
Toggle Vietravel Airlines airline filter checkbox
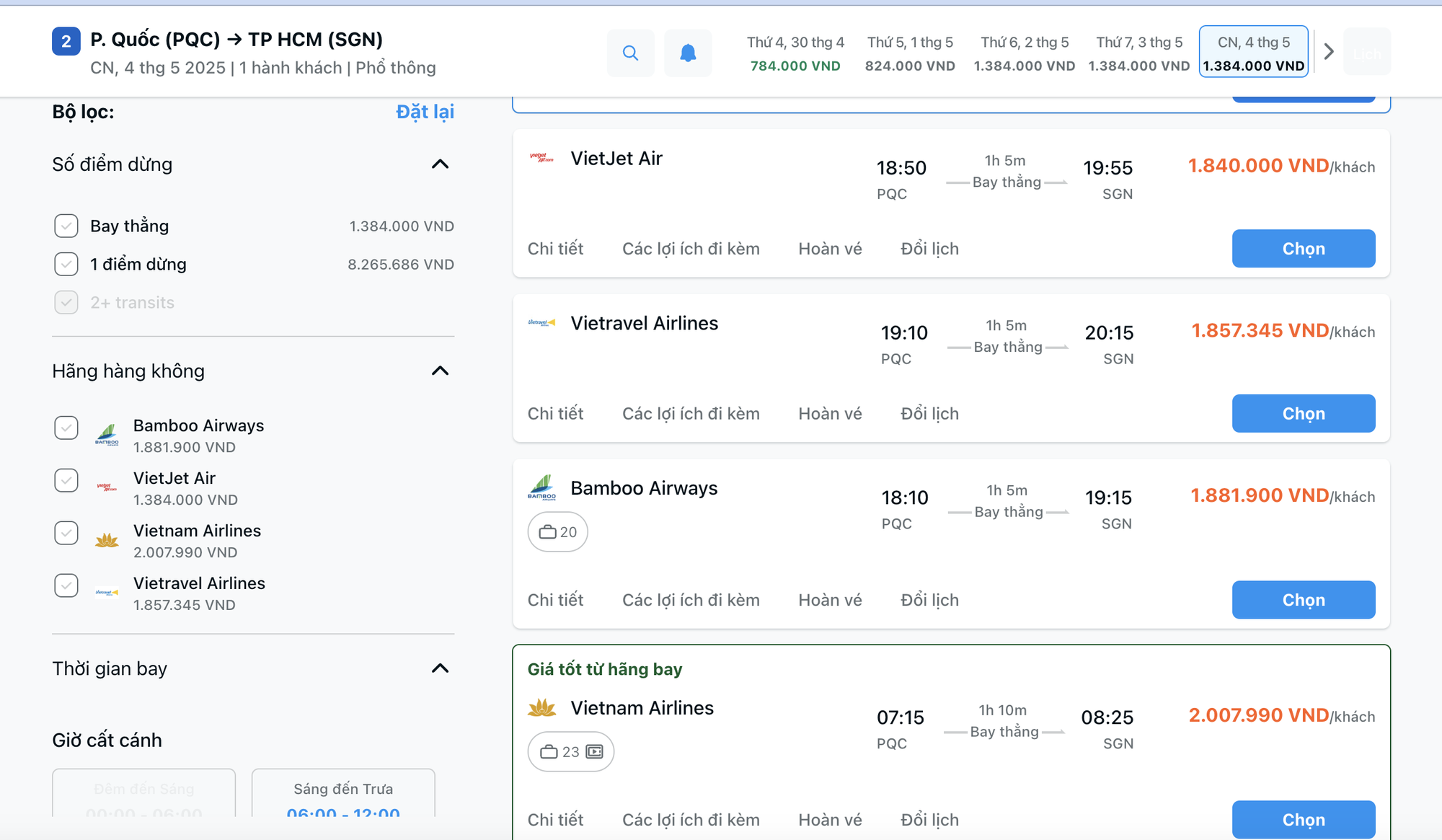click(66, 585)
